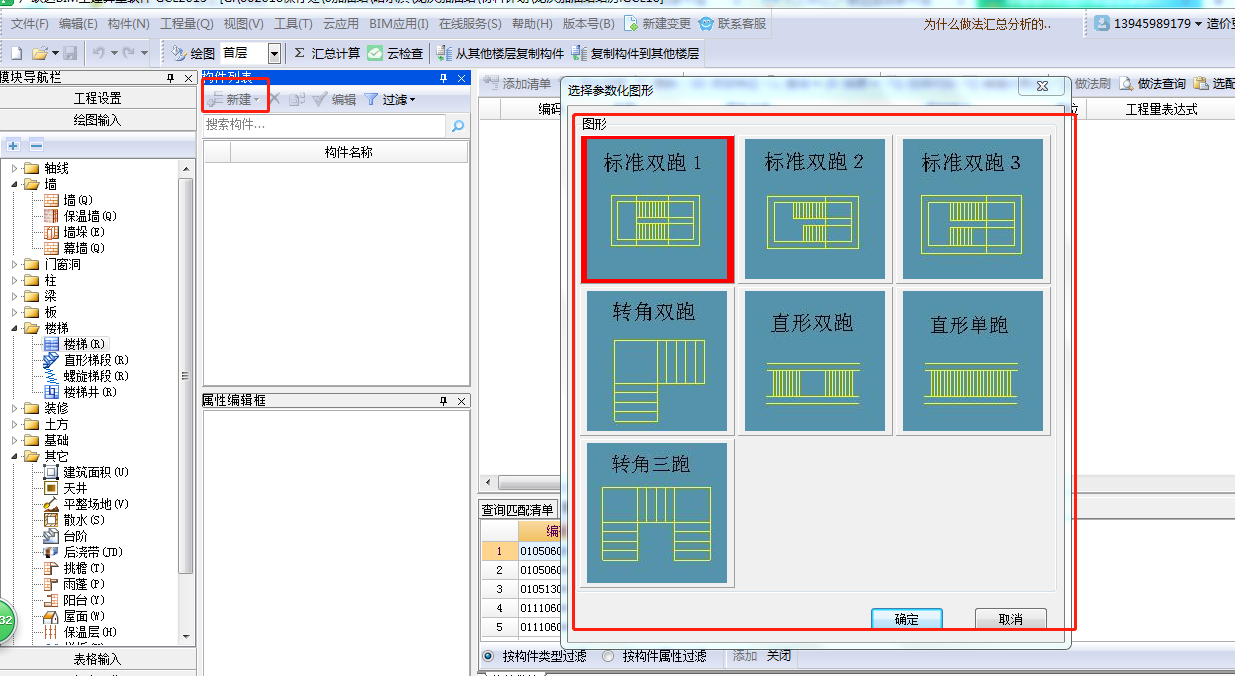Screen dimensions: 1235x676
Task: Open the 首层 floor dropdown
Action: coord(275,53)
